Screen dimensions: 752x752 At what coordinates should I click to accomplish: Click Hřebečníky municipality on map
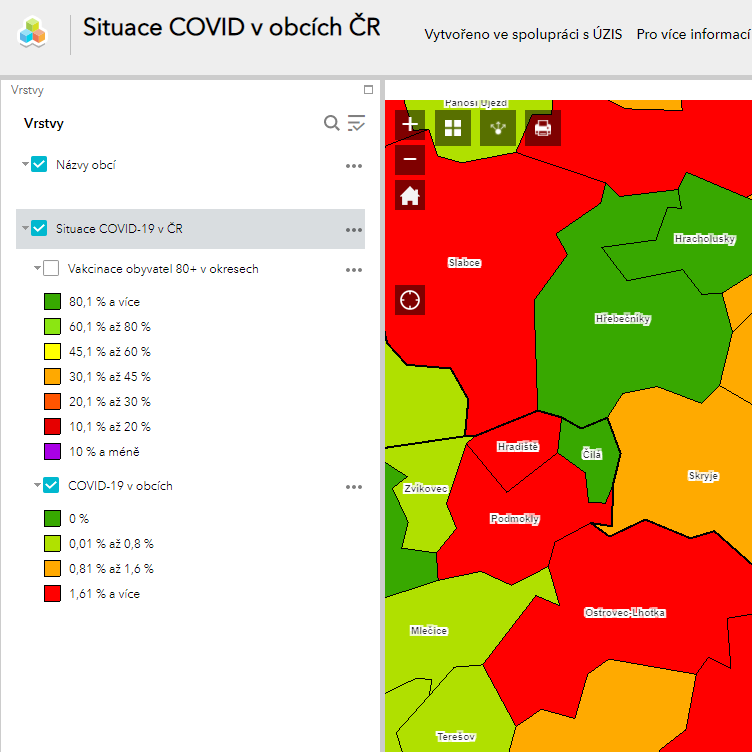tap(622, 319)
